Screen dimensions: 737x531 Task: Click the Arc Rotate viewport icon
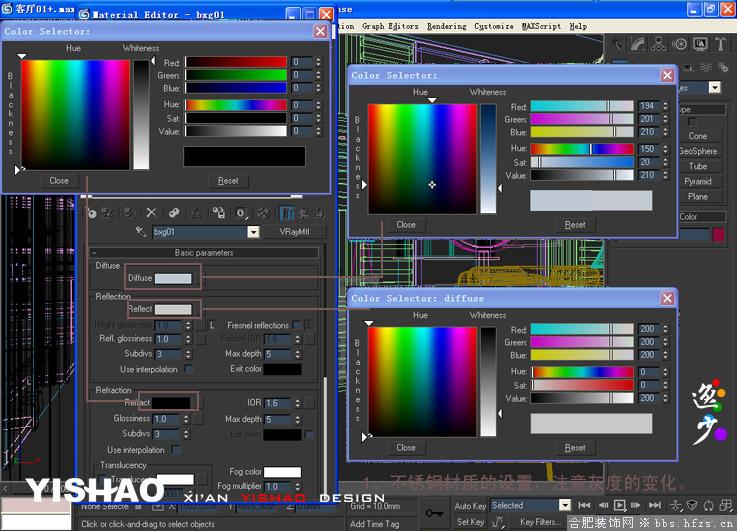coord(708,505)
